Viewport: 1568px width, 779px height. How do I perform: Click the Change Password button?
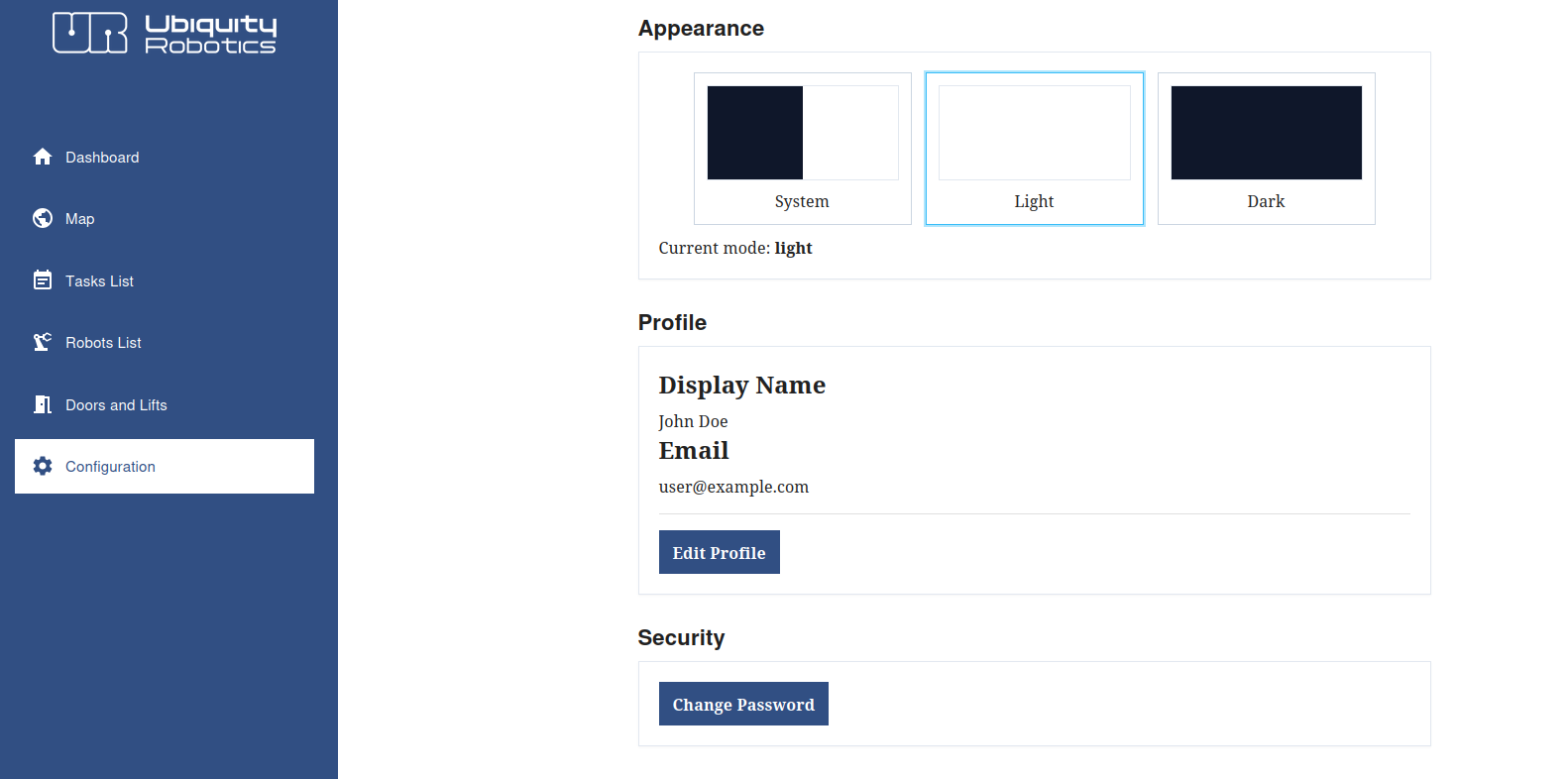[743, 704]
